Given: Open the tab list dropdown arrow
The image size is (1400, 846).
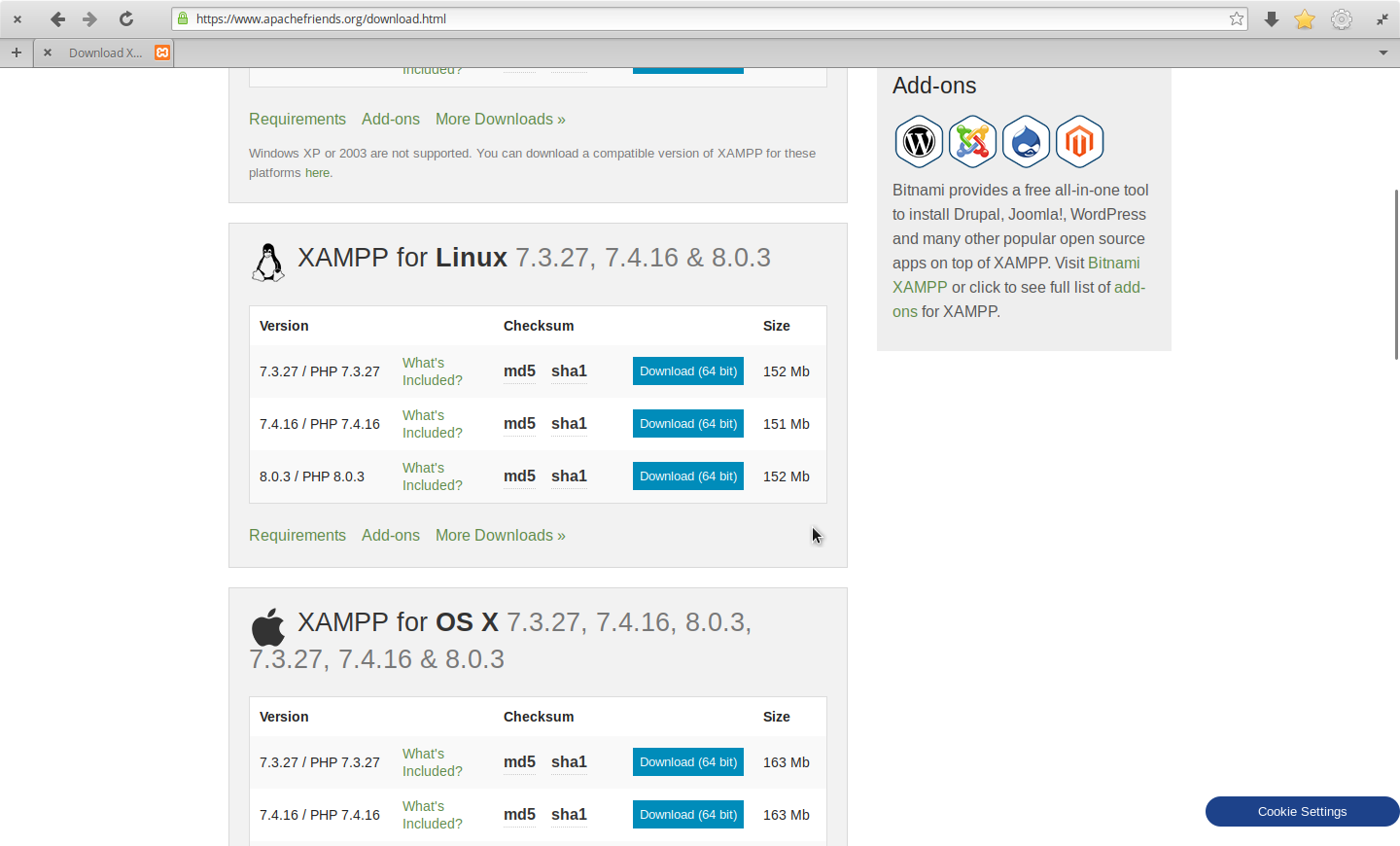Looking at the screenshot, I should coord(1383,53).
